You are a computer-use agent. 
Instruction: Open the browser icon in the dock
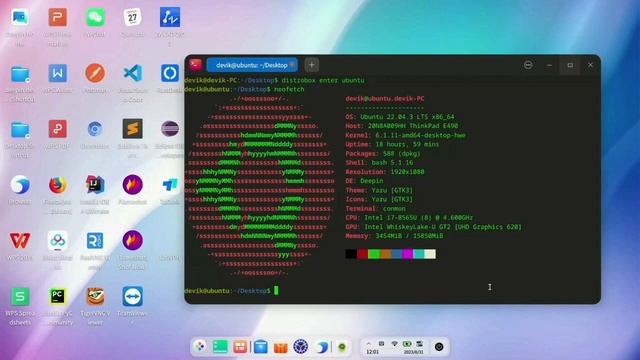click(x=322, y=347)
